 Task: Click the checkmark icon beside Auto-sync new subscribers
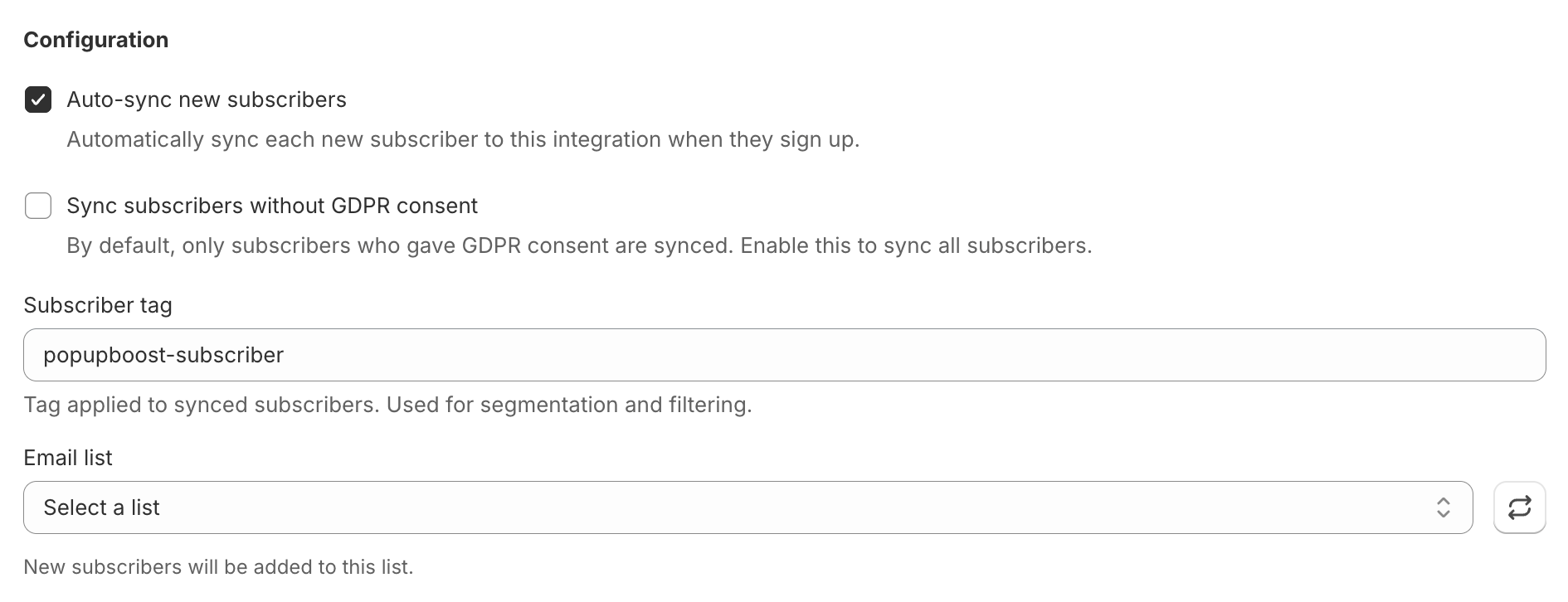[x=38, y=100]
